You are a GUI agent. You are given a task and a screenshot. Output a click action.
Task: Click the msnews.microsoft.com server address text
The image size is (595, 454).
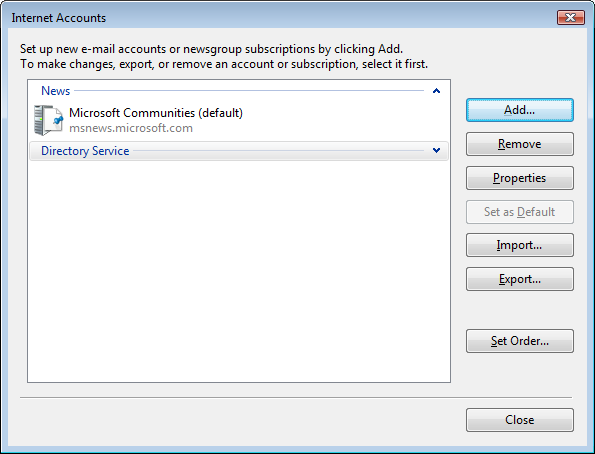click(x=131, y=128)
